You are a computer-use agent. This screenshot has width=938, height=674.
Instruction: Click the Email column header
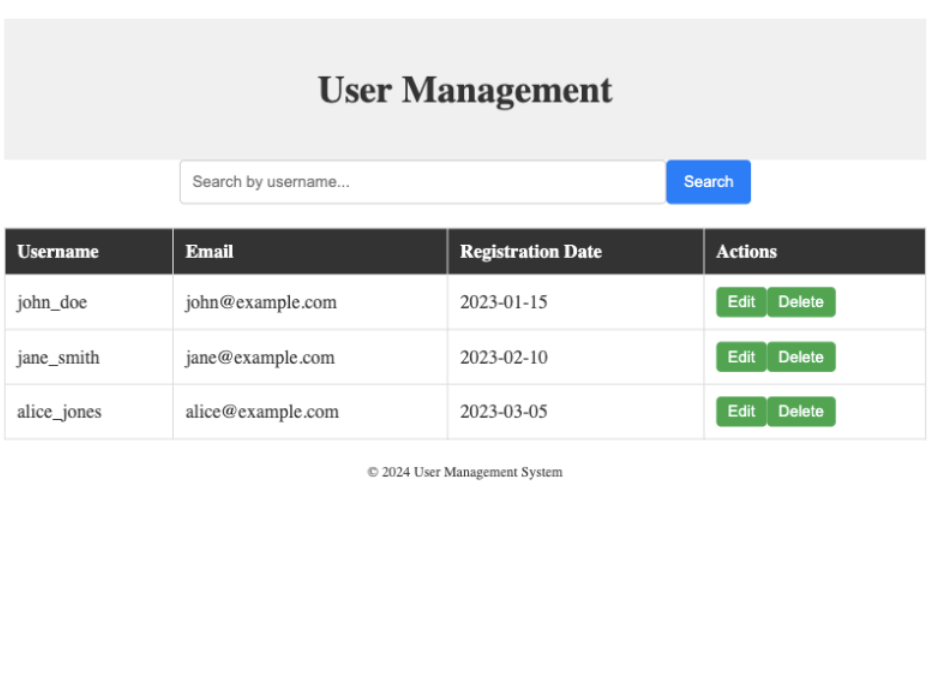pos(209,252)
